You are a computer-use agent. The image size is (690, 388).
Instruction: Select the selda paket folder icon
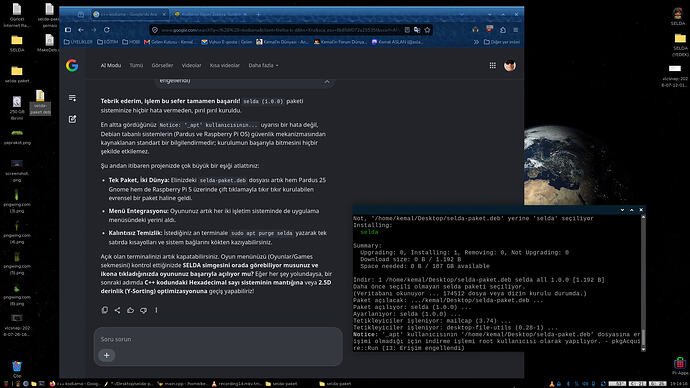17,74
